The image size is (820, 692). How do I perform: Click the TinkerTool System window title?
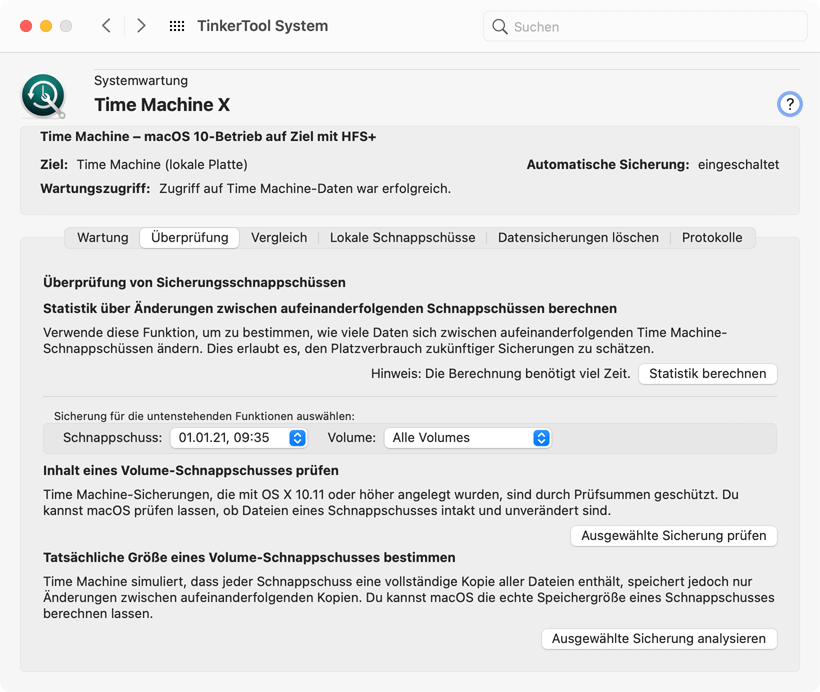(263, 26)
